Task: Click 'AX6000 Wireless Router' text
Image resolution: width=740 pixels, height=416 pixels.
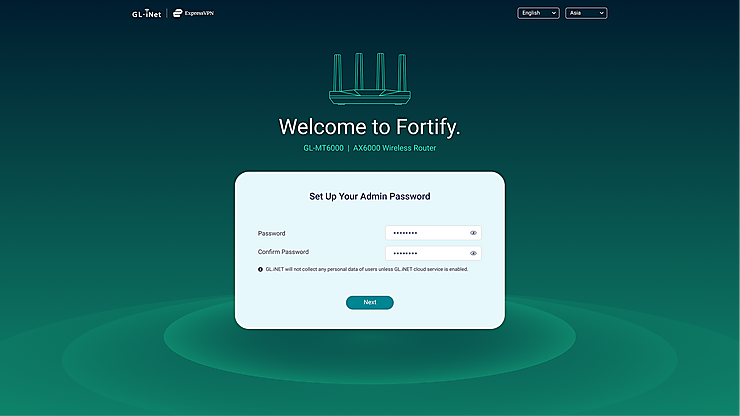Action: 395,148
